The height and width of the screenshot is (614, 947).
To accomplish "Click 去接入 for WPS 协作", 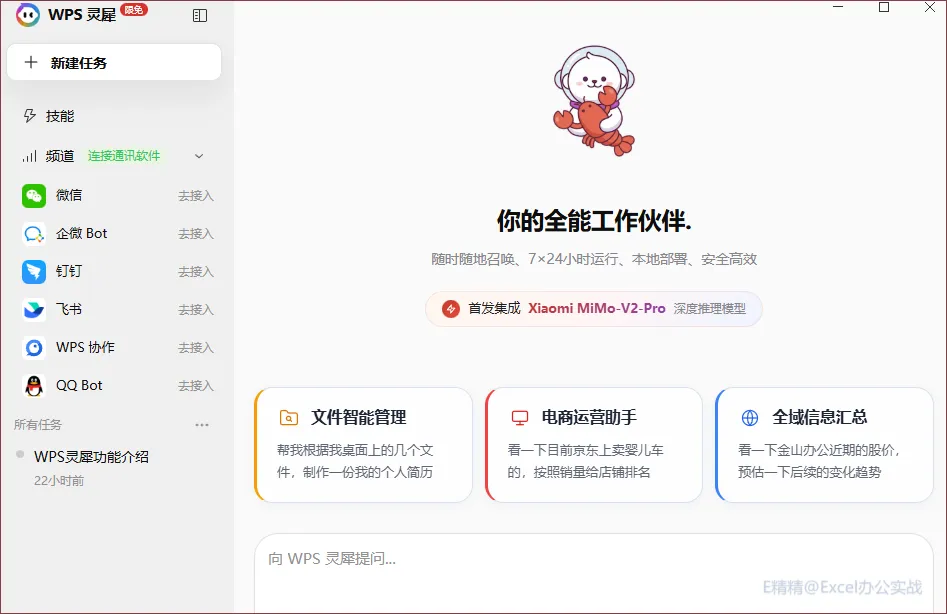I will (196, 348).
